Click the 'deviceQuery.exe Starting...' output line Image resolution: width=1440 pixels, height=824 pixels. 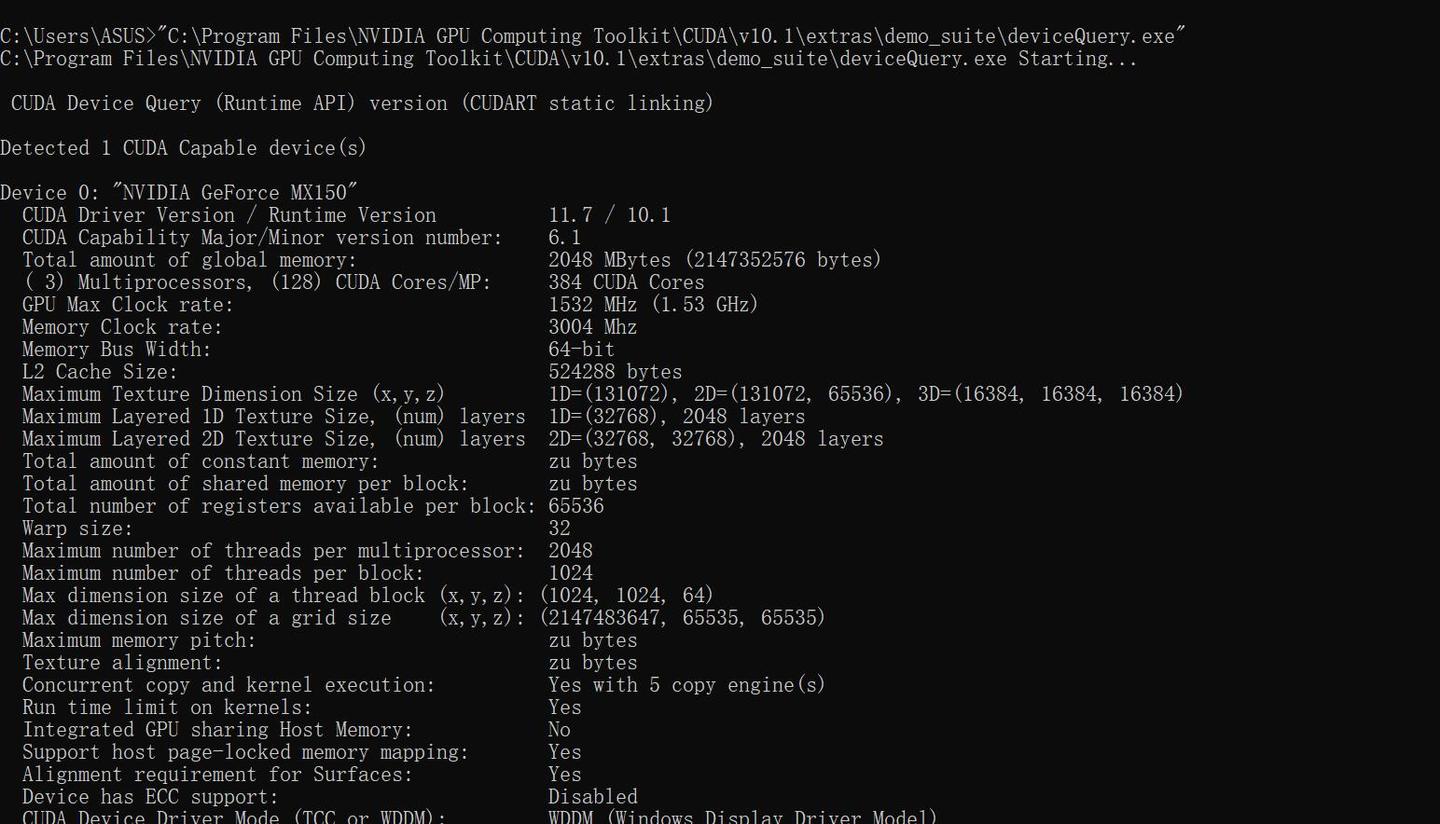point(569,58)
